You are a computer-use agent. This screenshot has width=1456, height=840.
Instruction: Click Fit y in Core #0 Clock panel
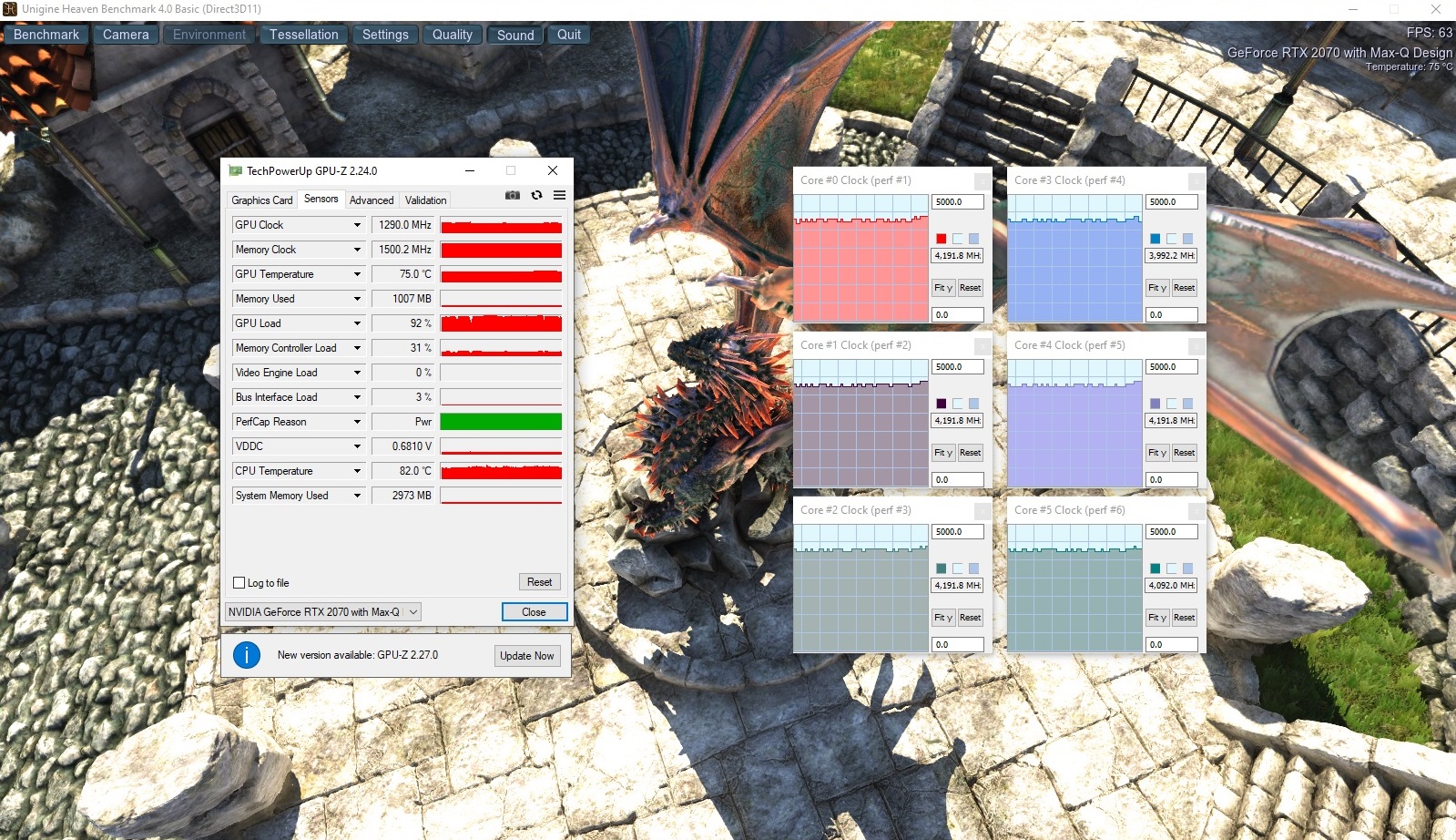(943, 288)
